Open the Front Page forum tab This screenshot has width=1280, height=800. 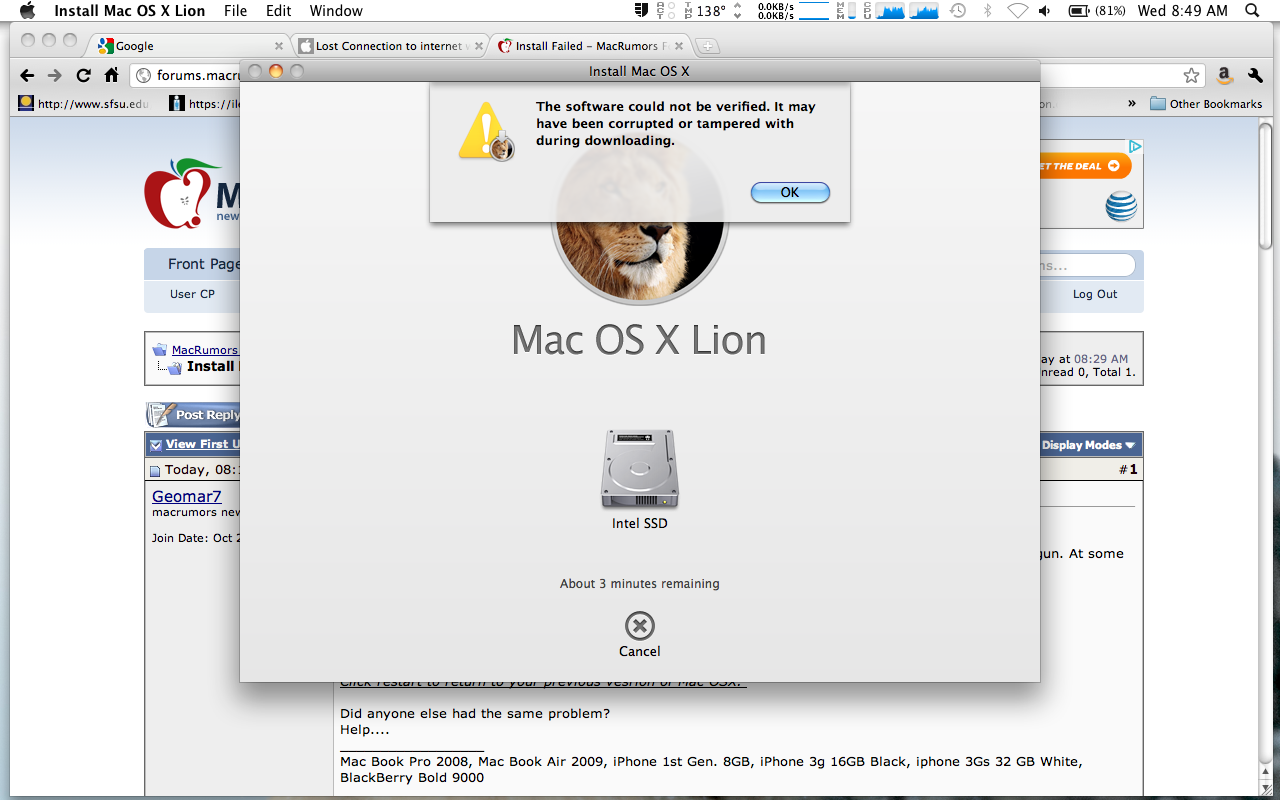[203, 264]
